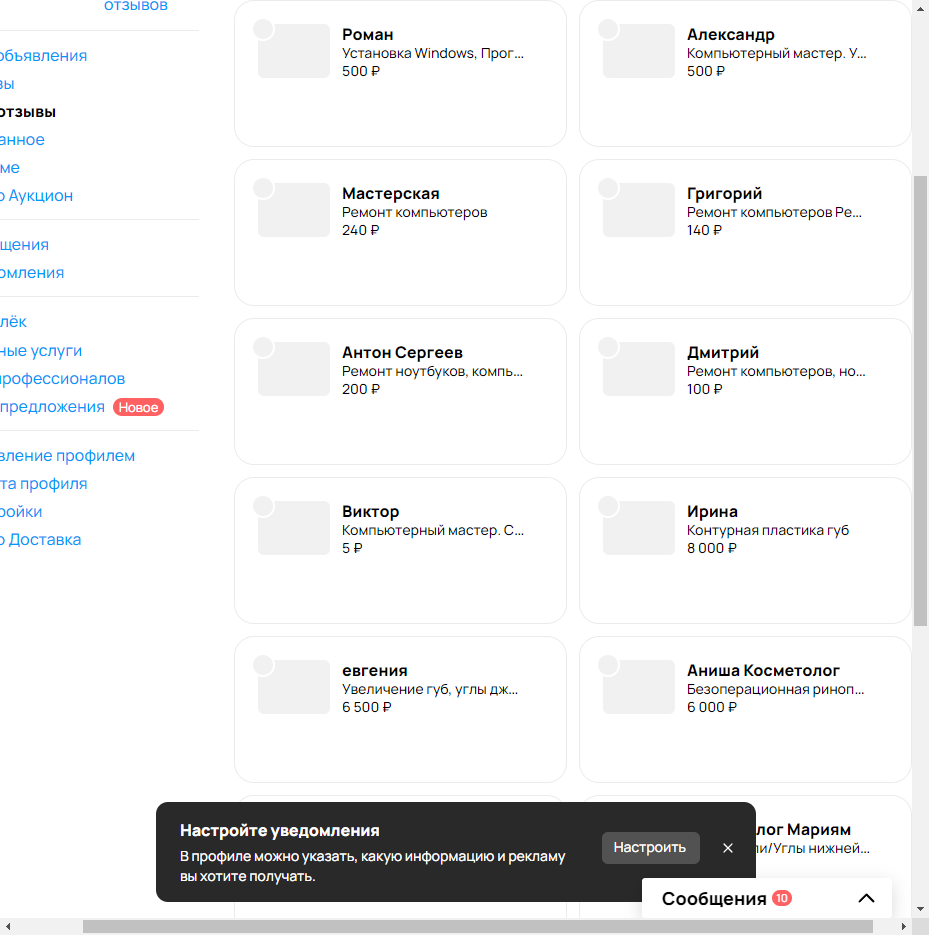Click the avatar circle on Виктор's card
This screenshot has width=929, height=935.
(x=264, y=506)
